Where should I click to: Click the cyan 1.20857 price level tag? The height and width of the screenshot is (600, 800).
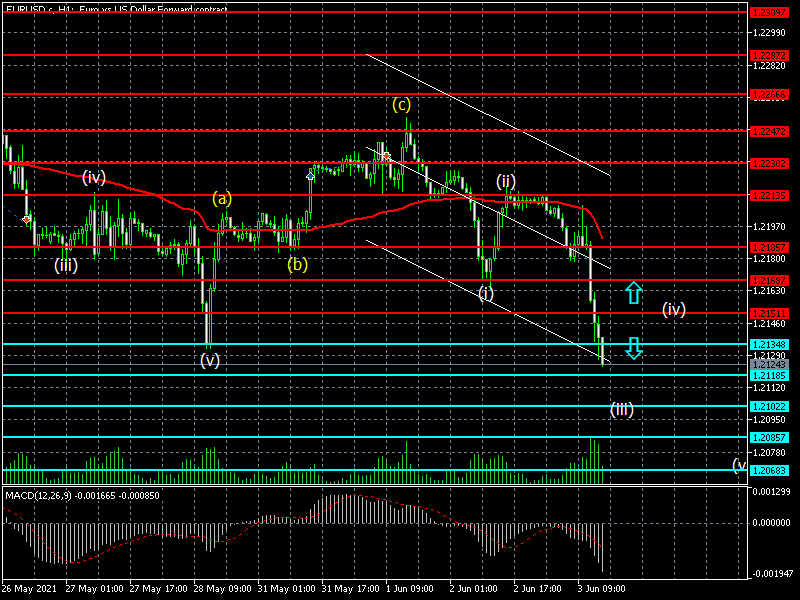click(x=769, y=438)
